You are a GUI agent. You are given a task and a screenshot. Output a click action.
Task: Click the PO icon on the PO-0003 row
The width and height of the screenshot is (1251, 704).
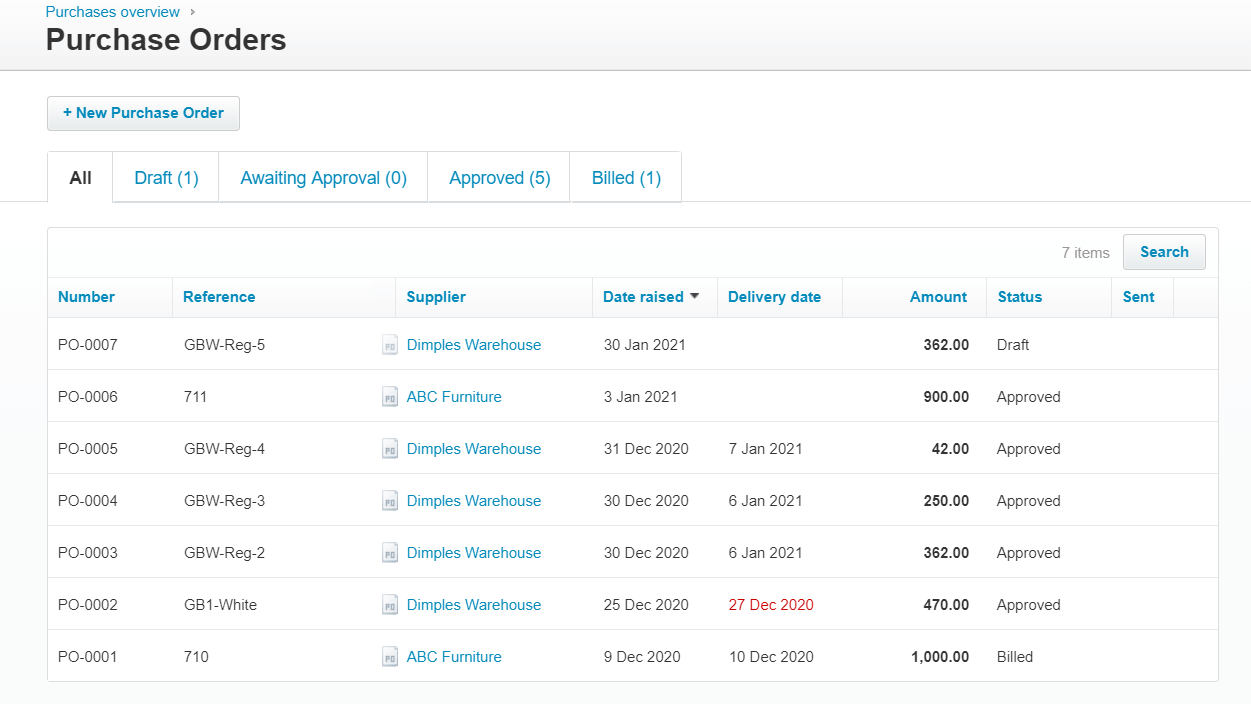(x=390, y=553)
